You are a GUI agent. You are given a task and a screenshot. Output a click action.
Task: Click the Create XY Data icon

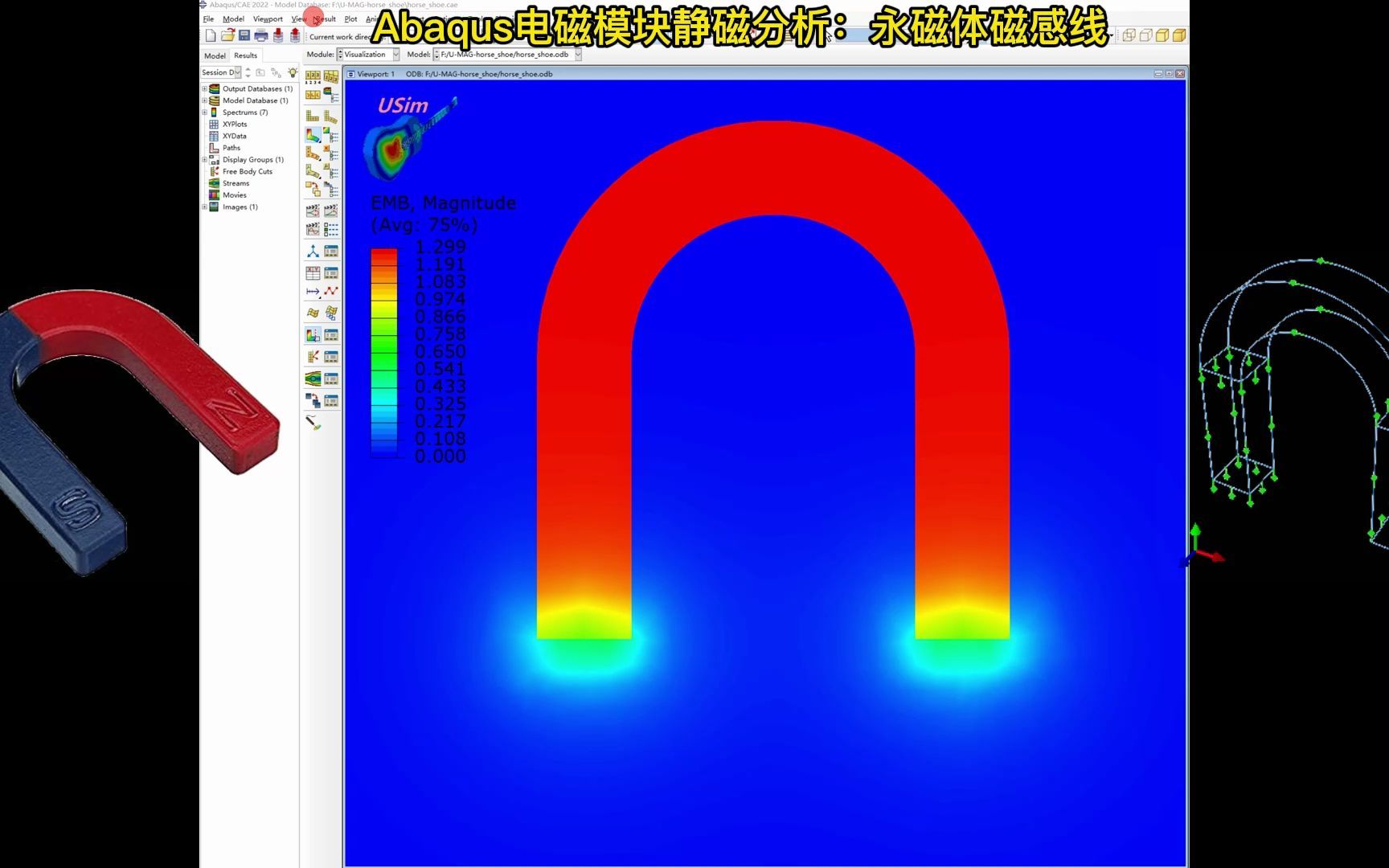point(313,273)
